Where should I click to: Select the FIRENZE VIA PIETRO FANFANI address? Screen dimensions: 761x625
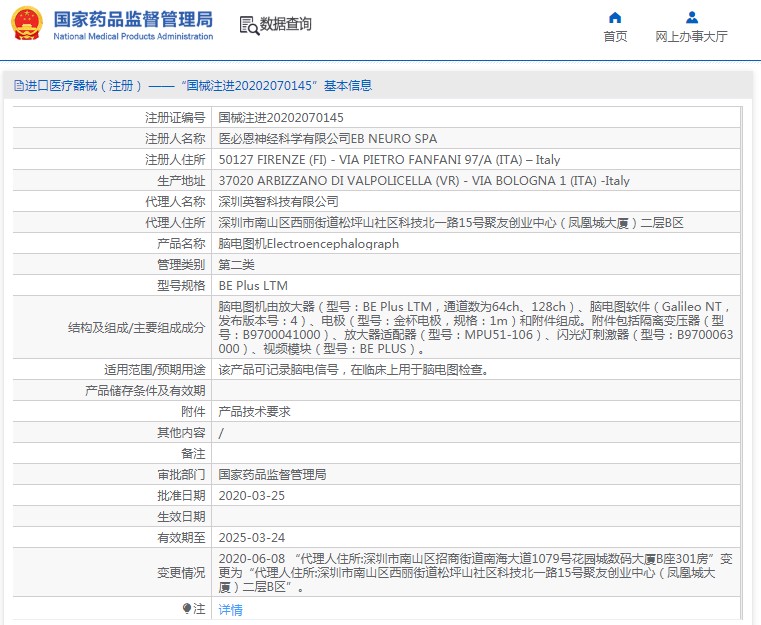(389, 160)
